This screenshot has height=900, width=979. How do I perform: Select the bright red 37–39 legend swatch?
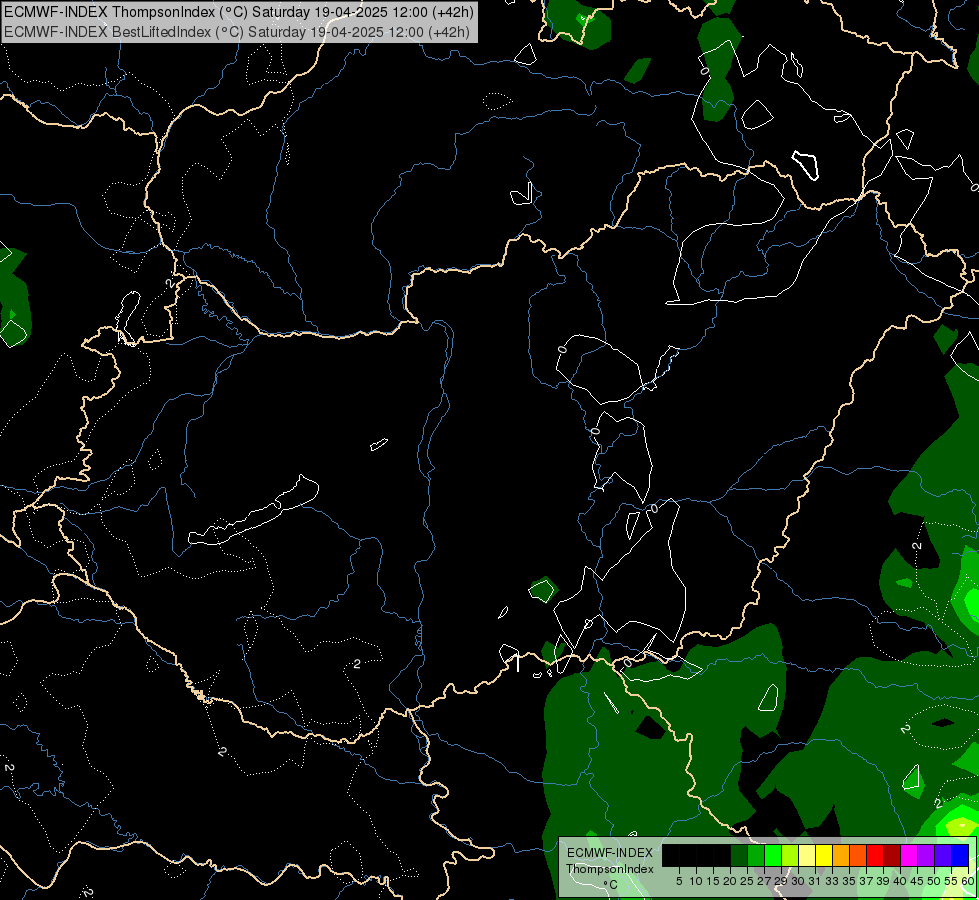coord(875,855)
